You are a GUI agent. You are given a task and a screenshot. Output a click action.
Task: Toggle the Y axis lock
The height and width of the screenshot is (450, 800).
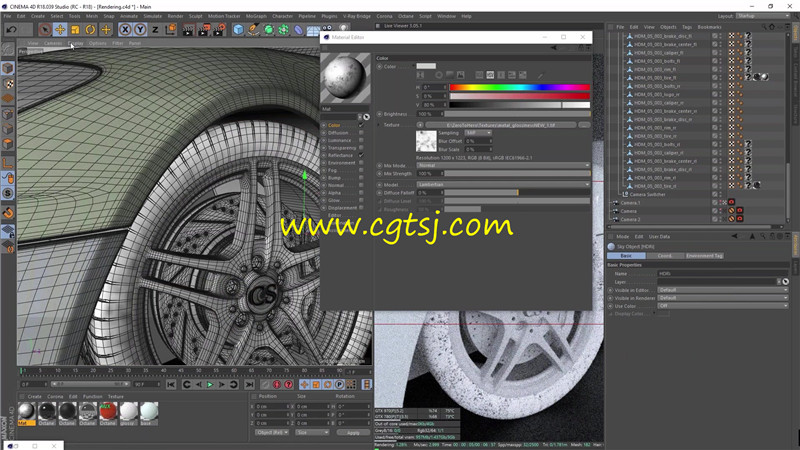click(140, 30)
